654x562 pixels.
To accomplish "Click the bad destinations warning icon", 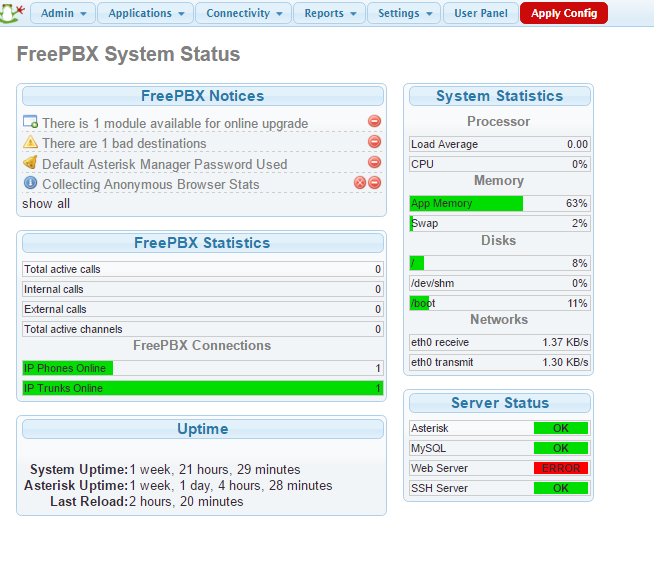I will [30, 142].
